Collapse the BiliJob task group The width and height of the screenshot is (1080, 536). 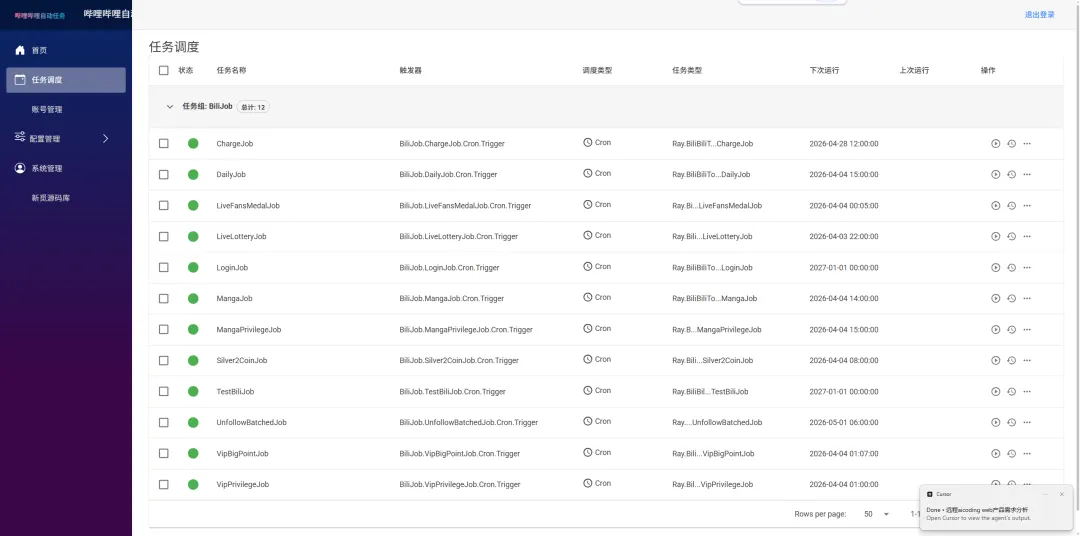[x=170, y=107]
